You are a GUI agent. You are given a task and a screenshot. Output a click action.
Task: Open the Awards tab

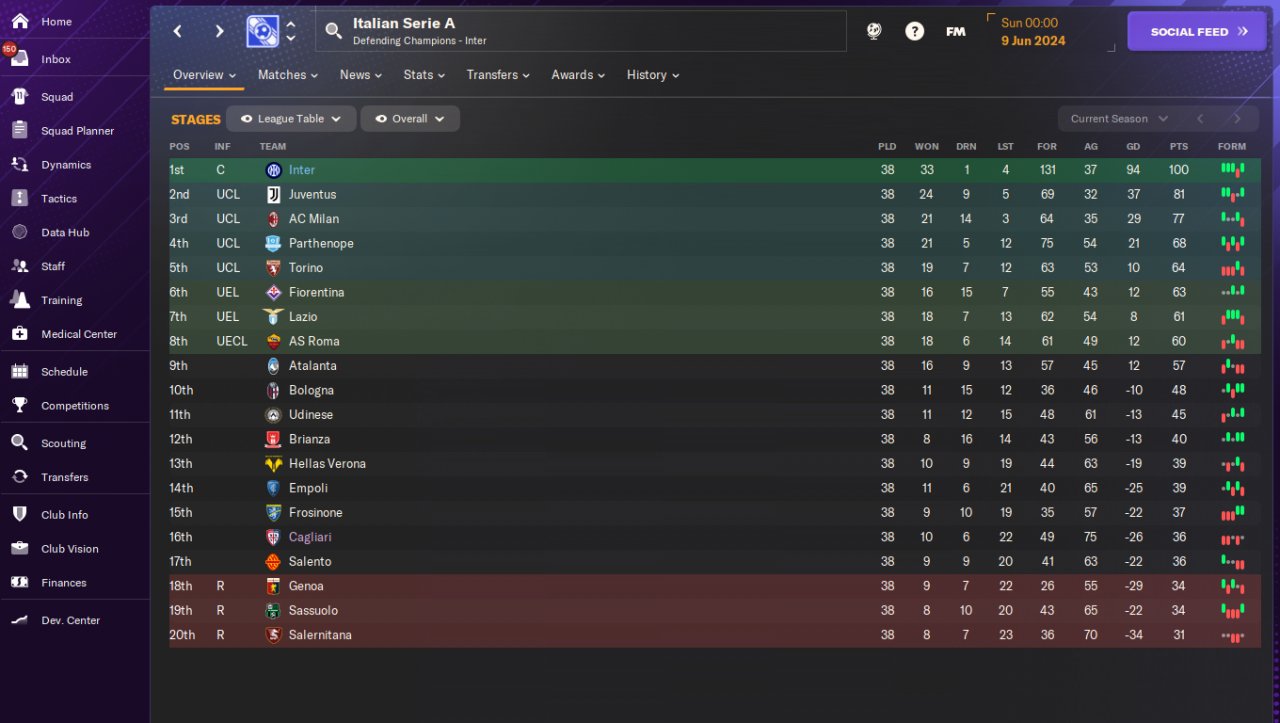(x=578, y=75)
